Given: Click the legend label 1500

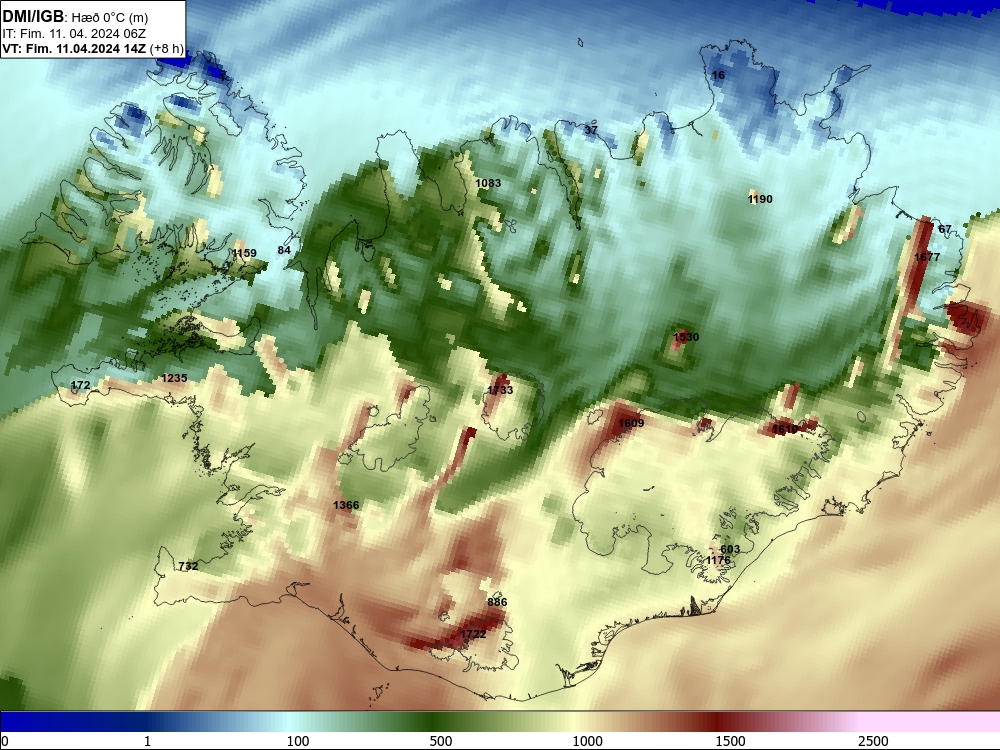Looking at the screenshot, I should [x=730, y=741].
